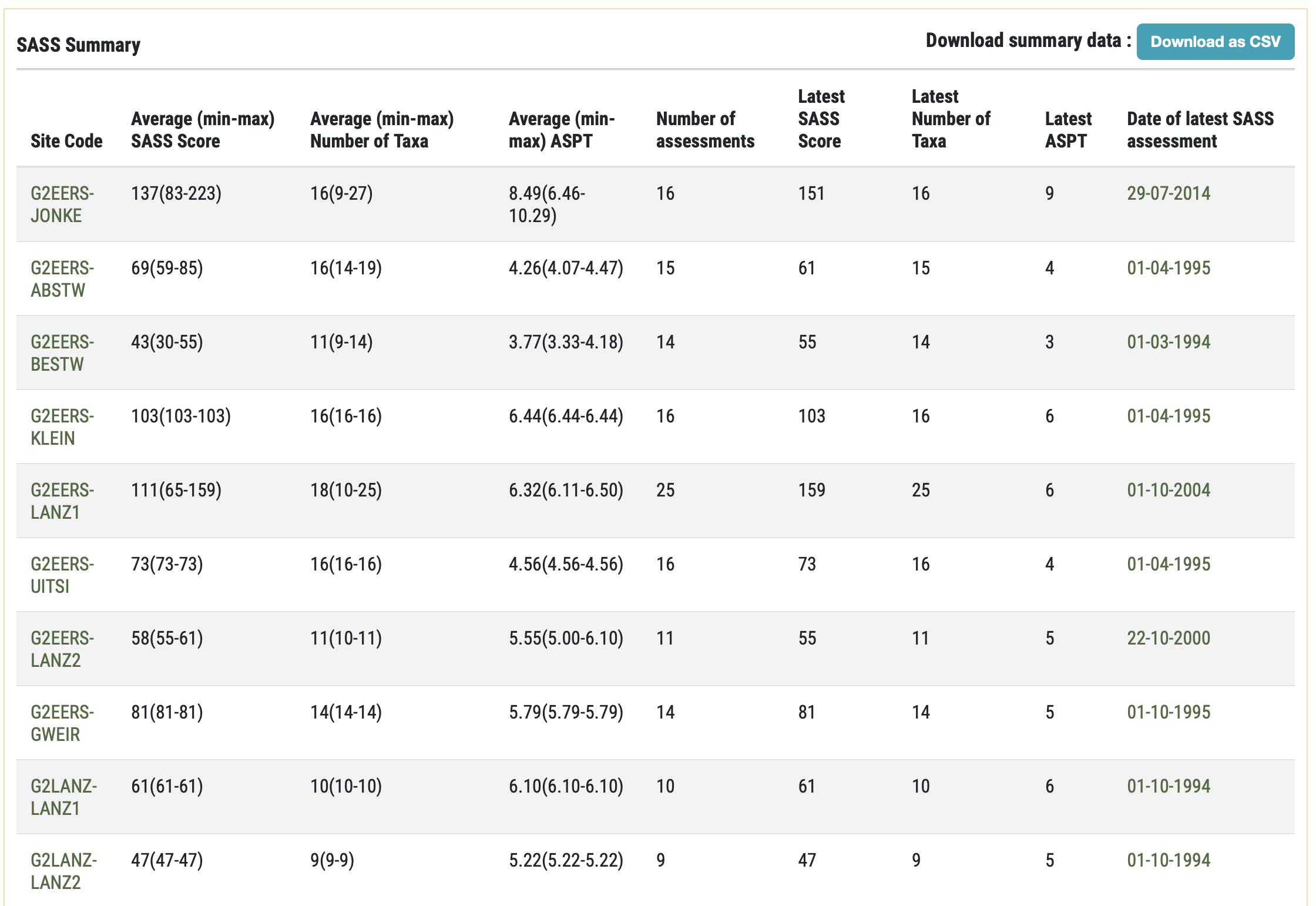Select the 11(9-14) taxa cell
The width and height of the screenshot is (1316, 906).
tap(341, 342)
